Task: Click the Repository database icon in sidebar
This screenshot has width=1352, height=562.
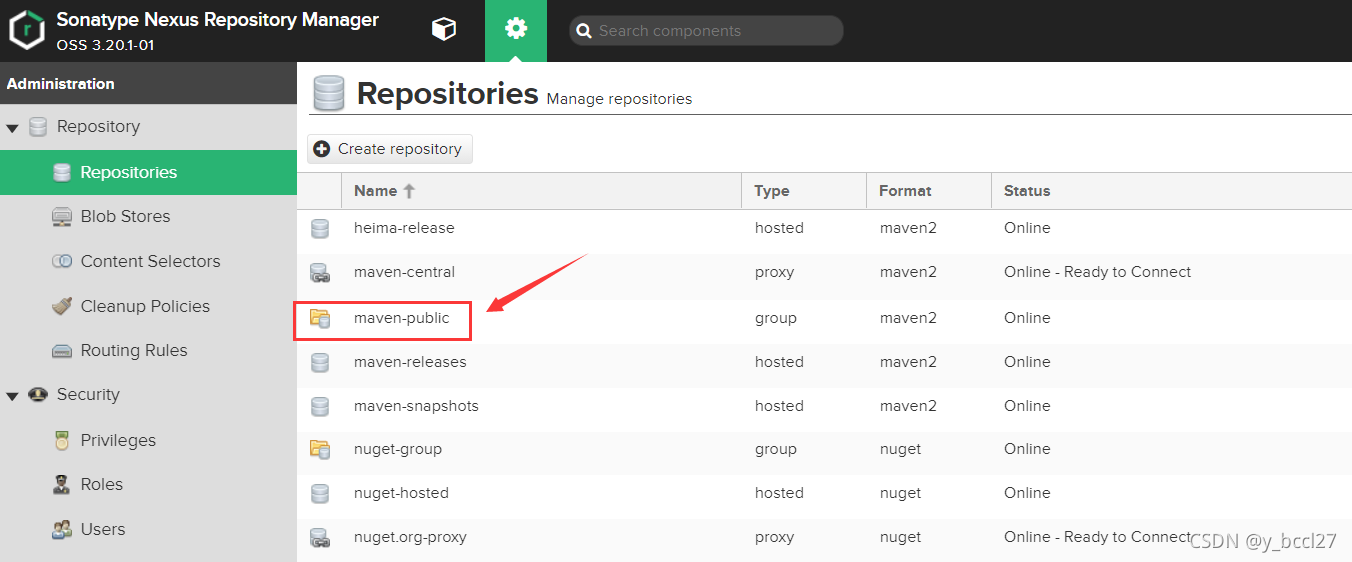Action: pos(38,127)
